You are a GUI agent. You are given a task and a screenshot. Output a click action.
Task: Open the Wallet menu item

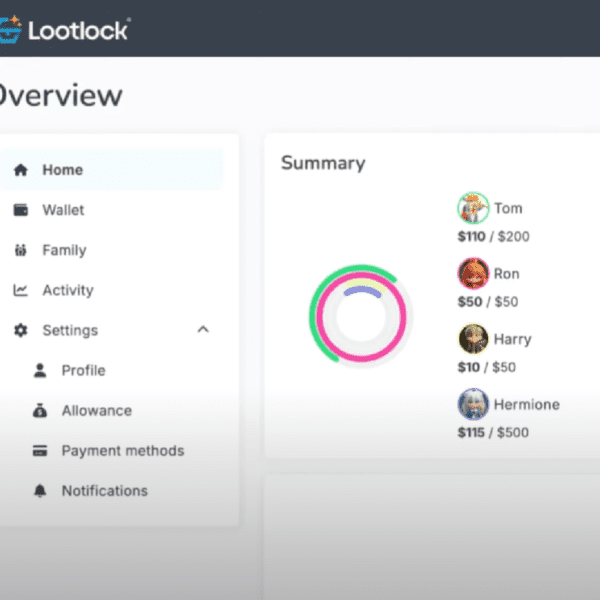point(63,210)
